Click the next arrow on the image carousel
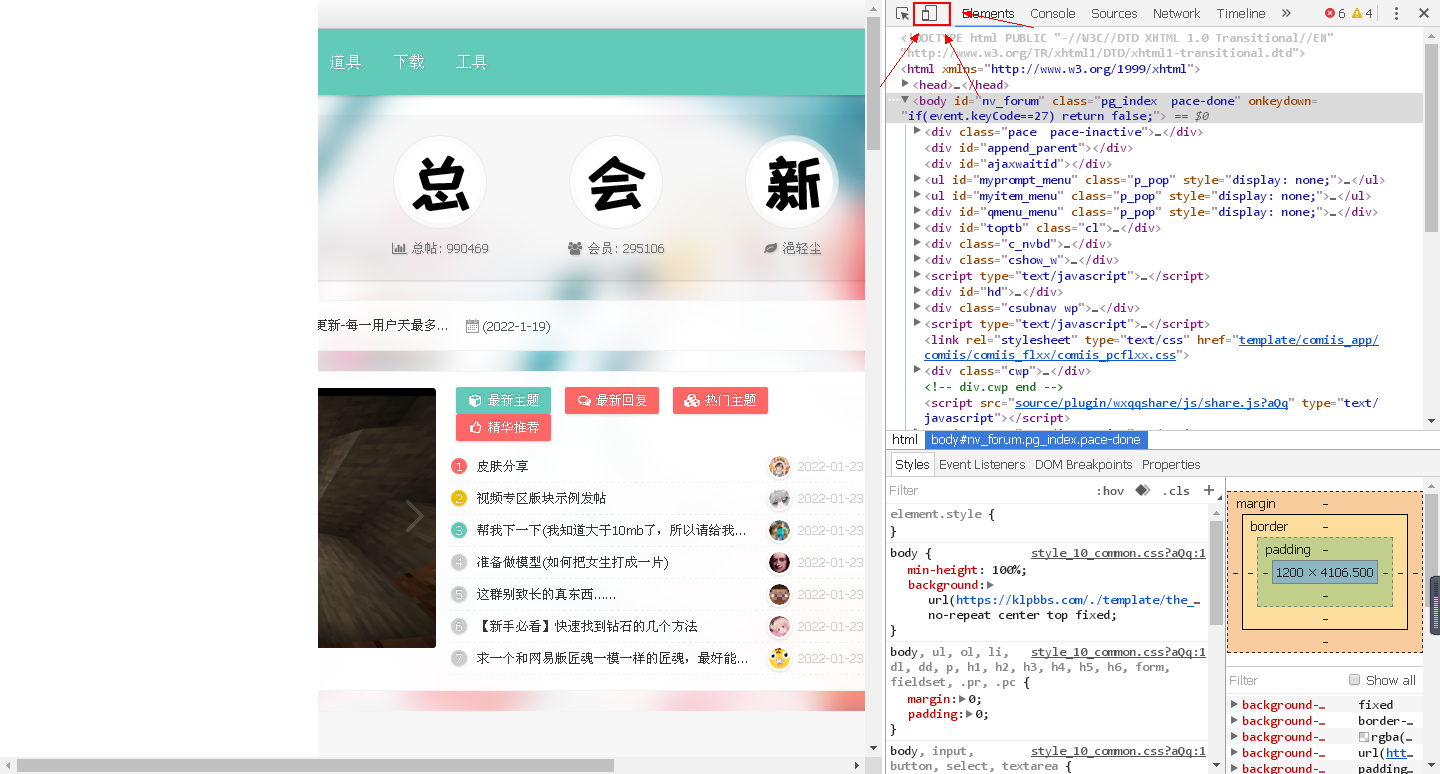This screenshot has height=774, width=1440. pyautogui.click(x=415, y=517)
